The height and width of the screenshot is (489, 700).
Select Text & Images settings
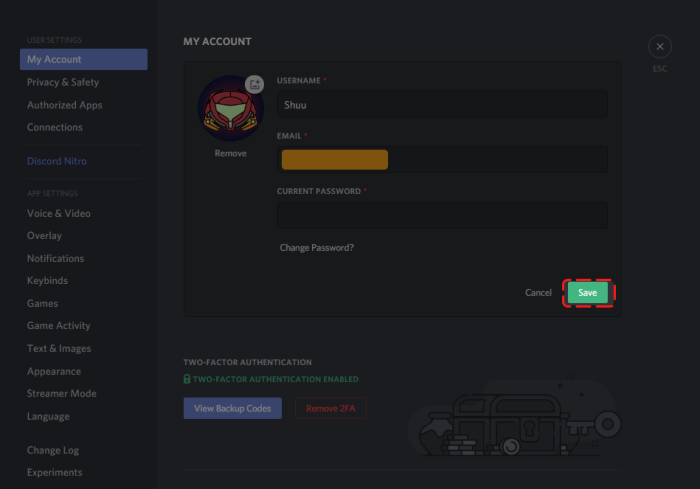point(59,349)
